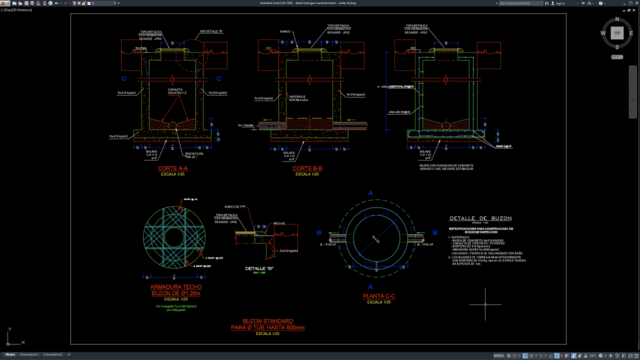Toggle the drawing Grid display
The width and height of the screenshot is (640, 360).
point(509,356)
